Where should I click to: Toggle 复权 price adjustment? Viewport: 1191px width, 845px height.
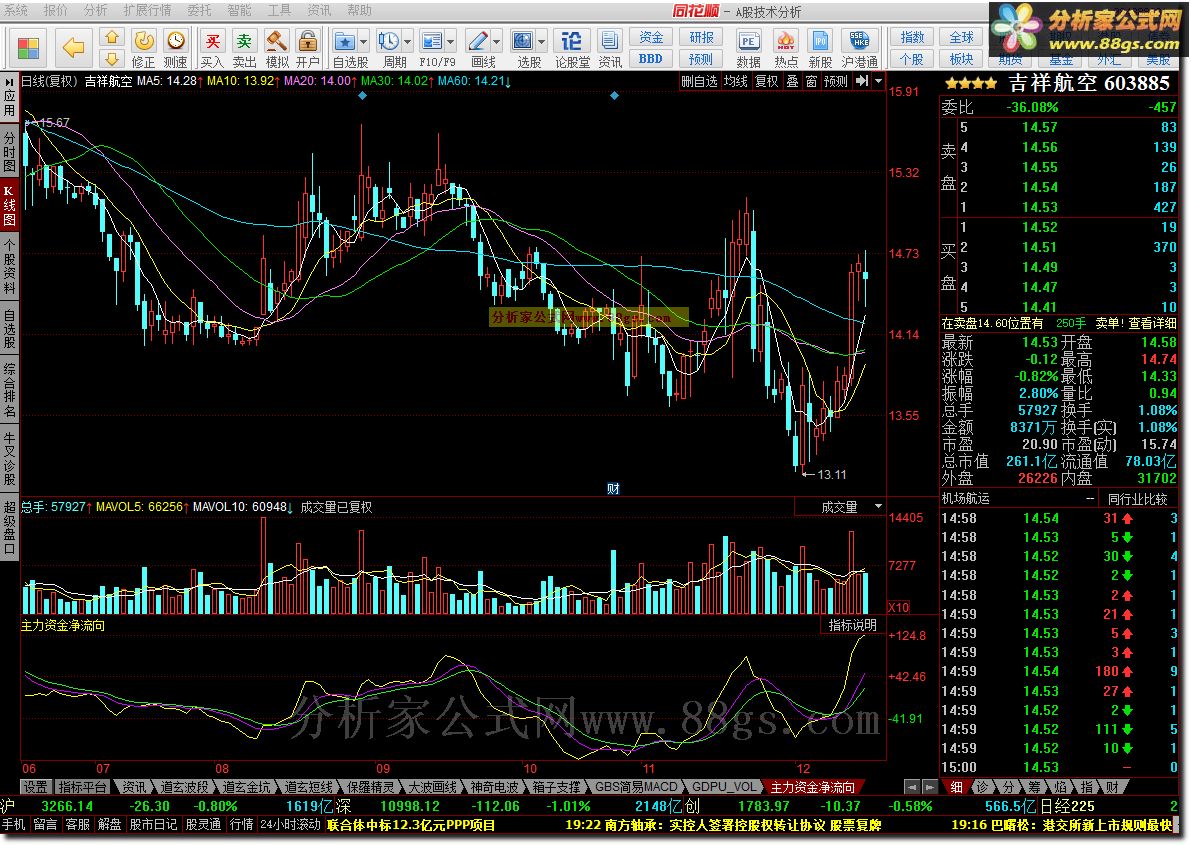click(x=766, y=81)
